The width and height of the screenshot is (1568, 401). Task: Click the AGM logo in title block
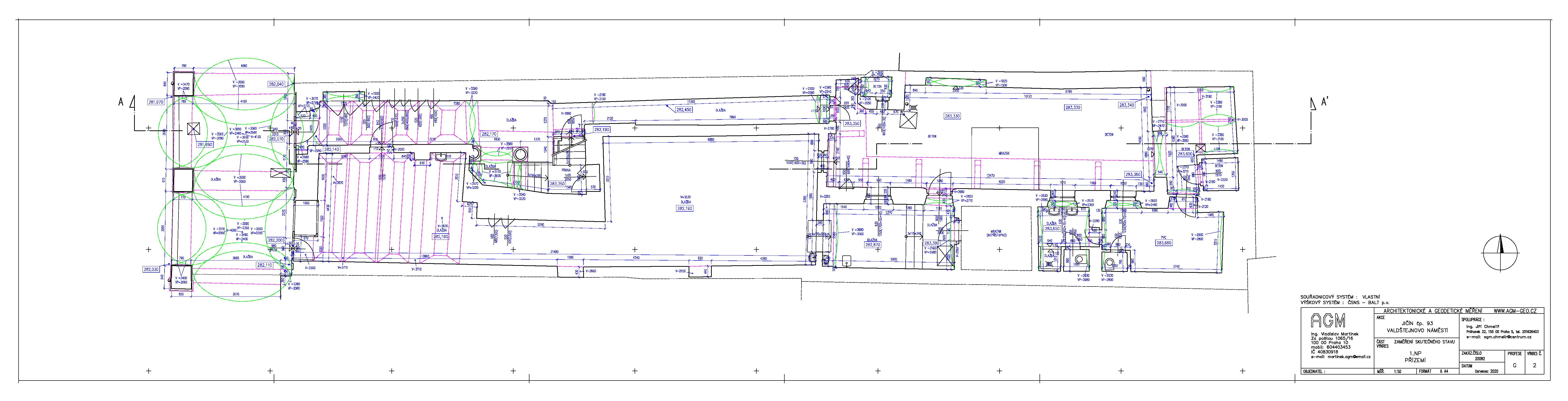pyautogui.click(x=1328, y=320)
